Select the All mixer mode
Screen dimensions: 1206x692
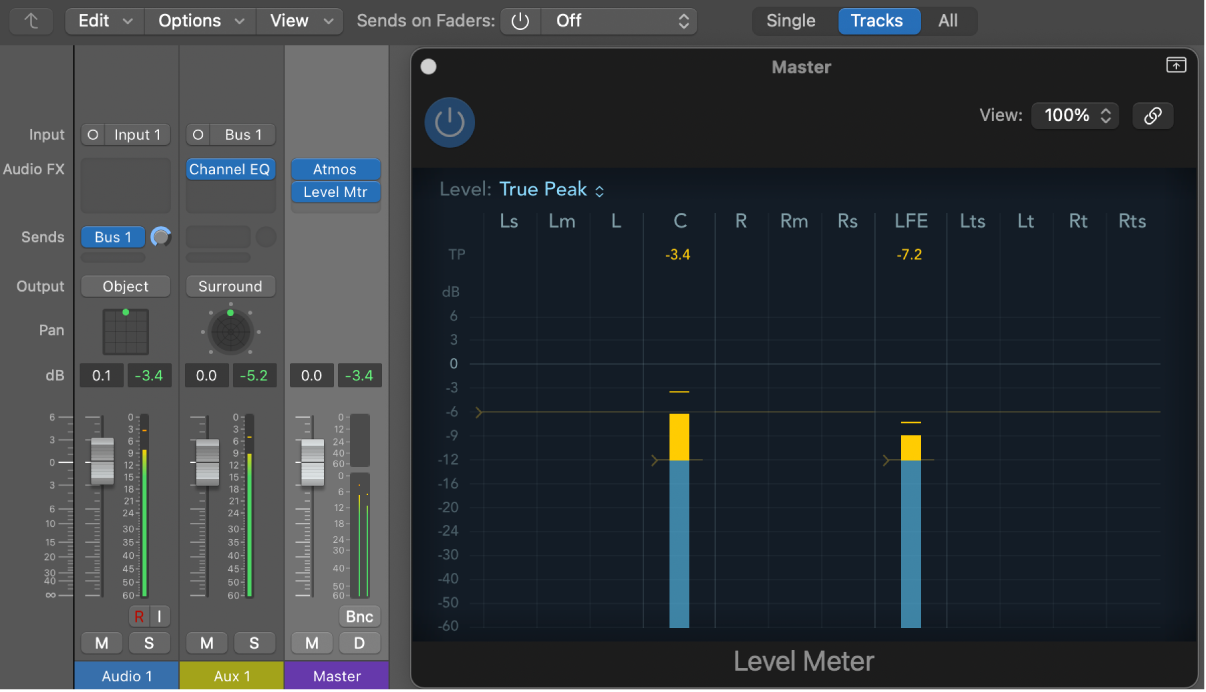click(x=948, y=21)
